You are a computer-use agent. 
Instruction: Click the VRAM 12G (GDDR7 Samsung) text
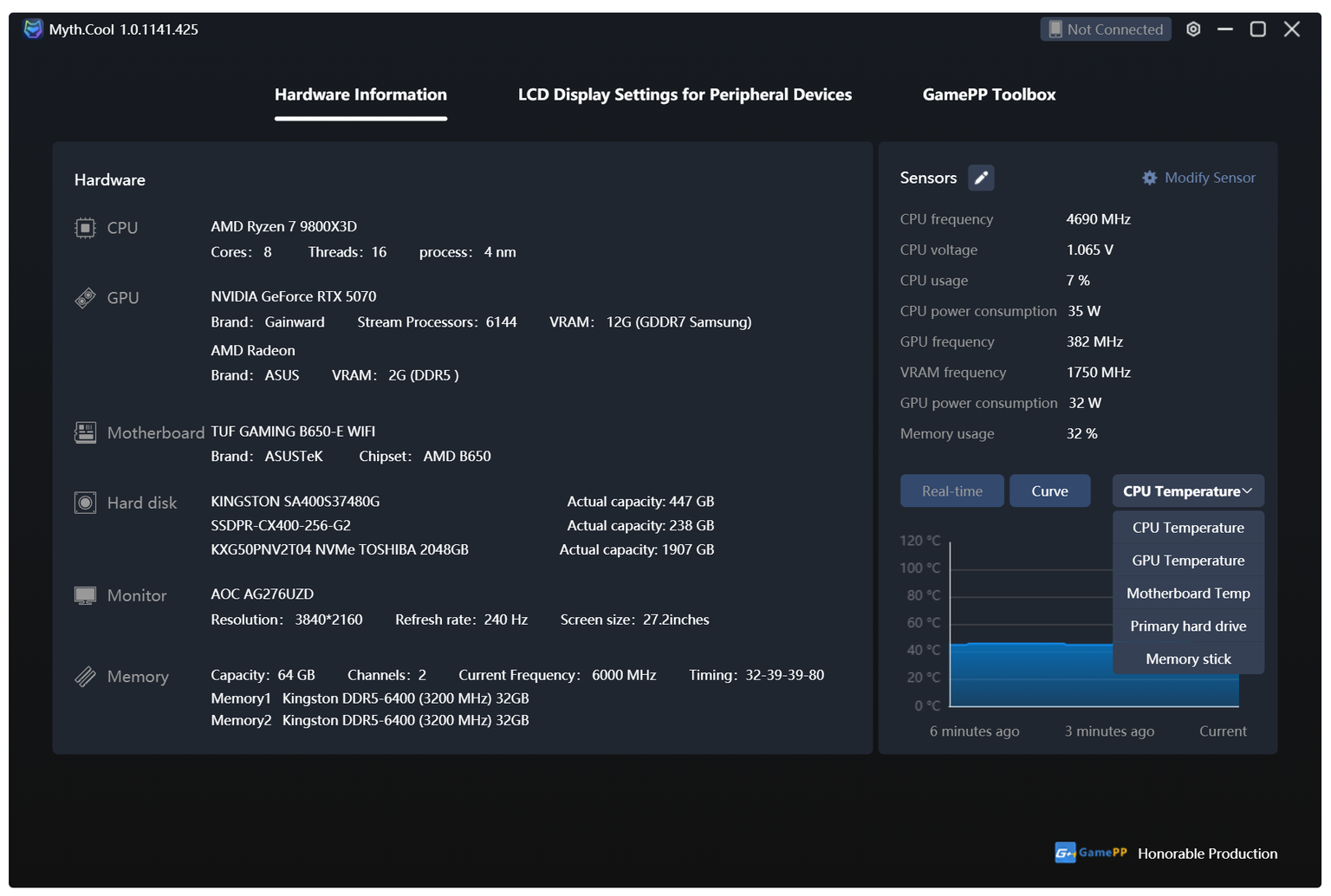[678, 322]
